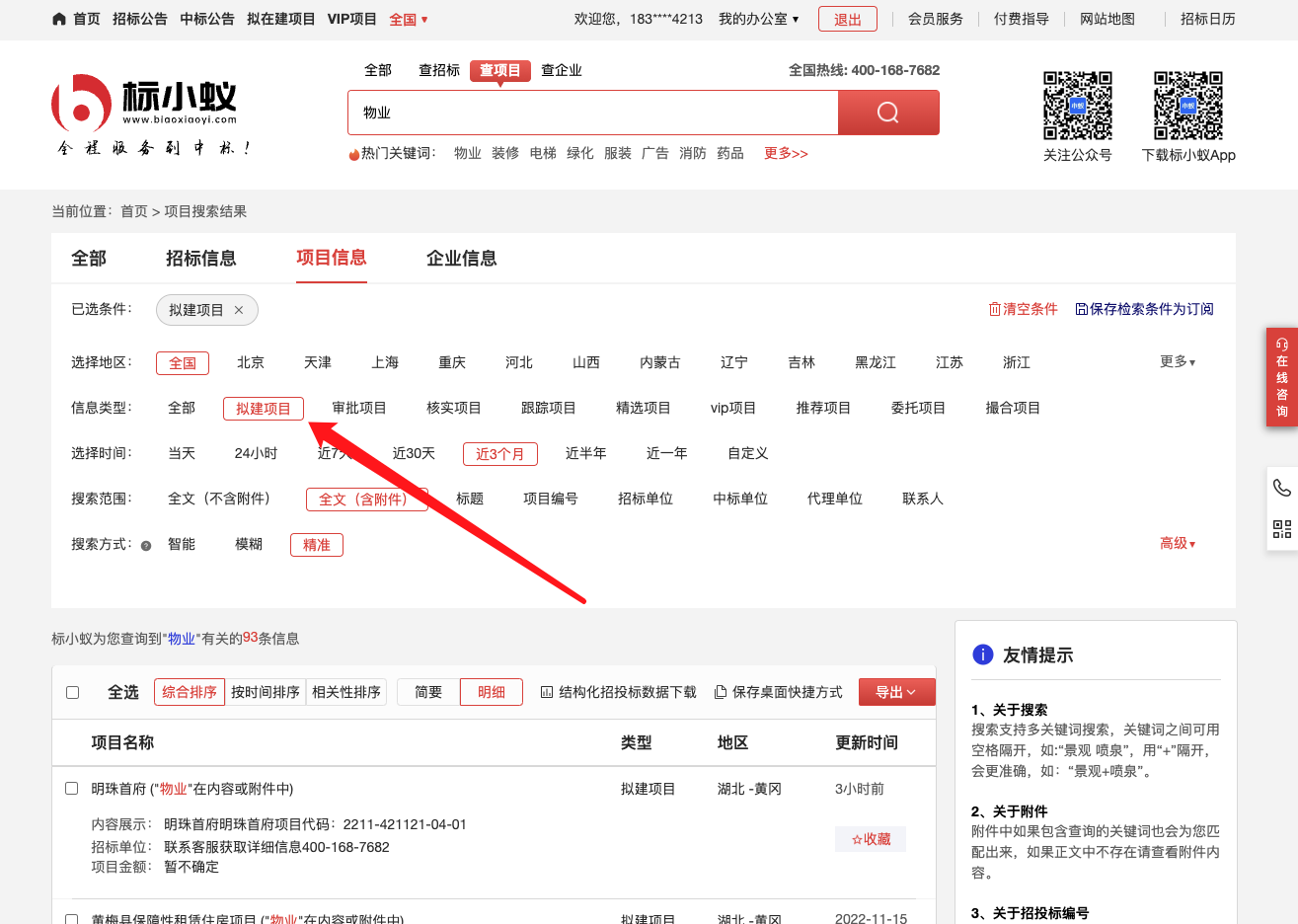Image resolution: width=1298 pixels, height=924 pixels.
Task: Expand the 高级 search options
Action: pos(1177,544)
